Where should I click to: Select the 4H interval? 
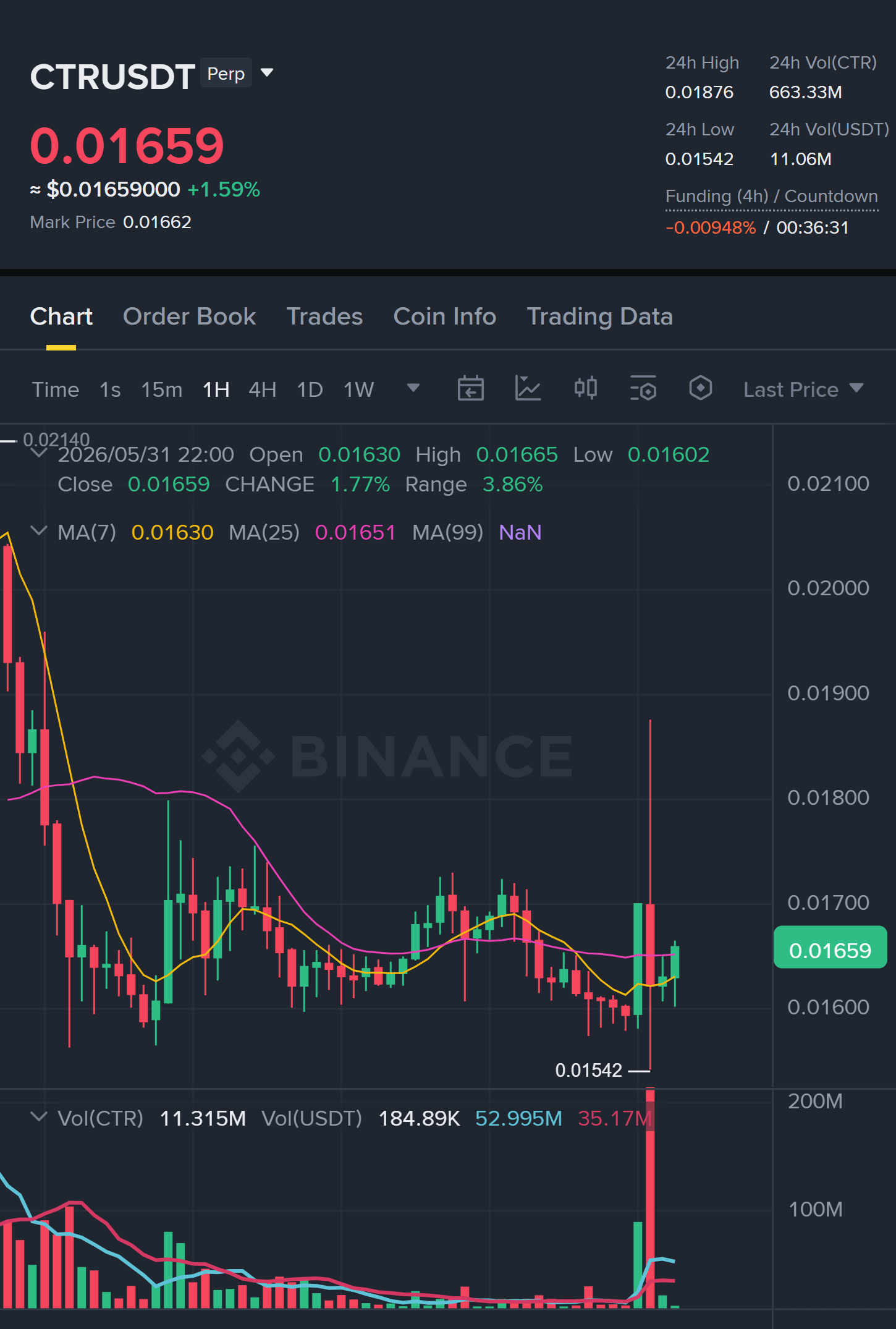[263, 389]
